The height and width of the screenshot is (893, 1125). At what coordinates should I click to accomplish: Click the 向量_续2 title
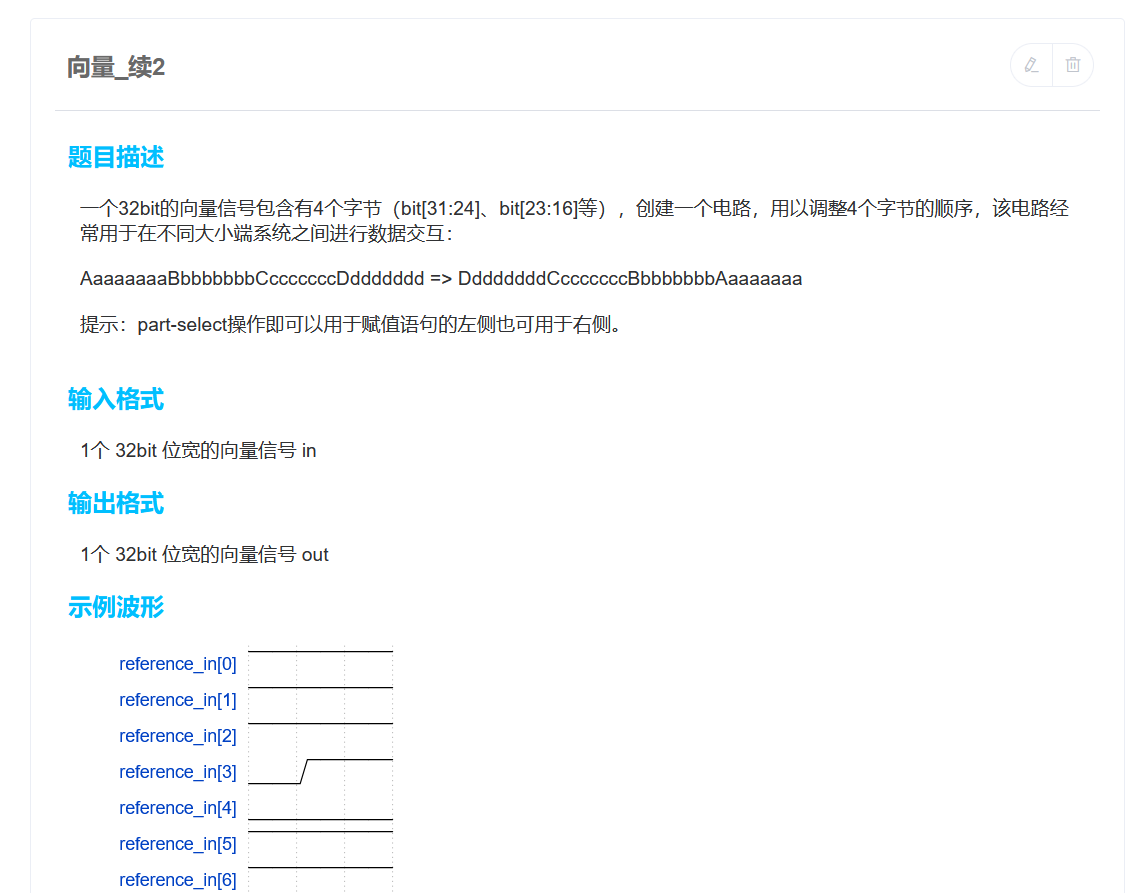pos(116,67)
